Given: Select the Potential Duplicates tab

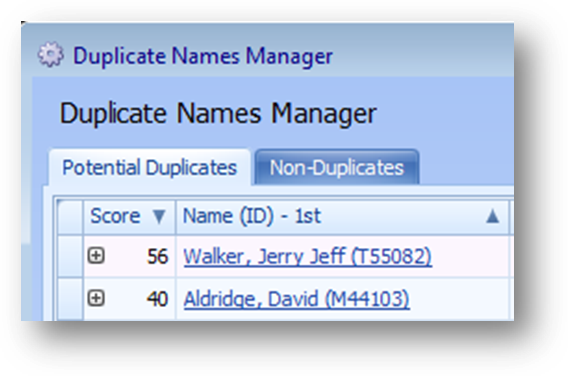Looking at the screenshot, I should [x=150, y=167].
